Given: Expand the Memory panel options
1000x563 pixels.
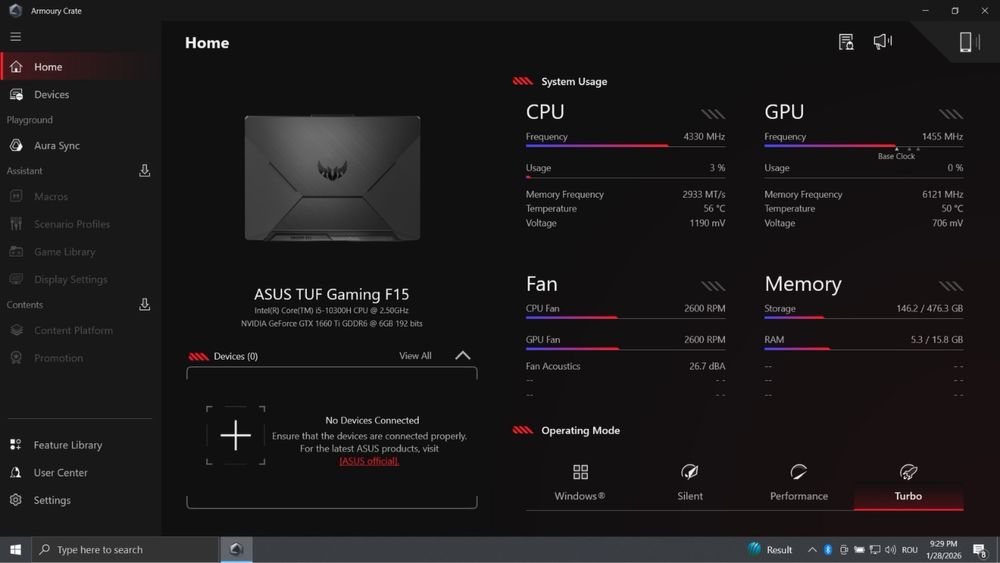Looking at the screenshot, I should tap(951, 286).
